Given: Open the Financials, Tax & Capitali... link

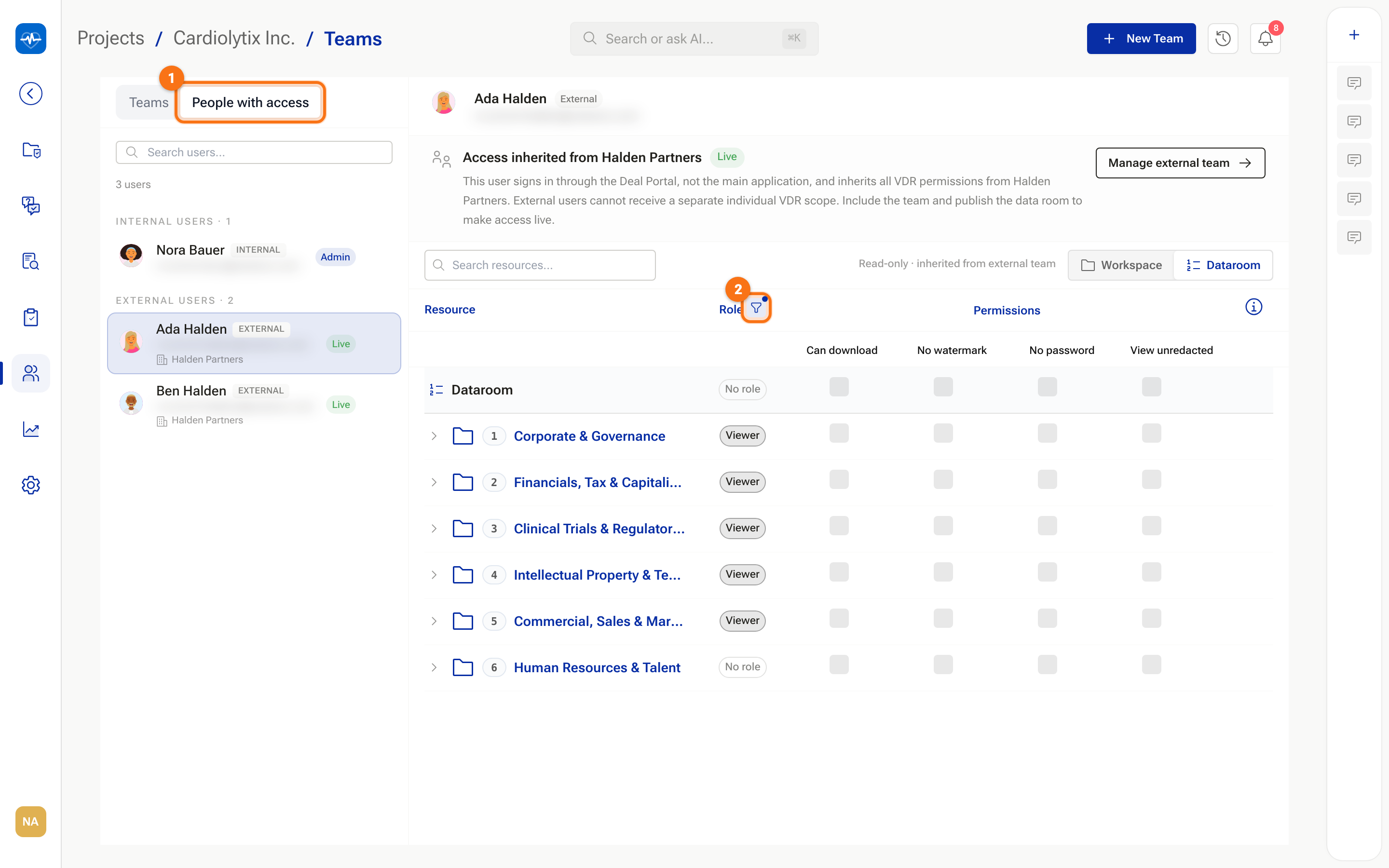Looking at the screenshot, I should coord(598,482).
